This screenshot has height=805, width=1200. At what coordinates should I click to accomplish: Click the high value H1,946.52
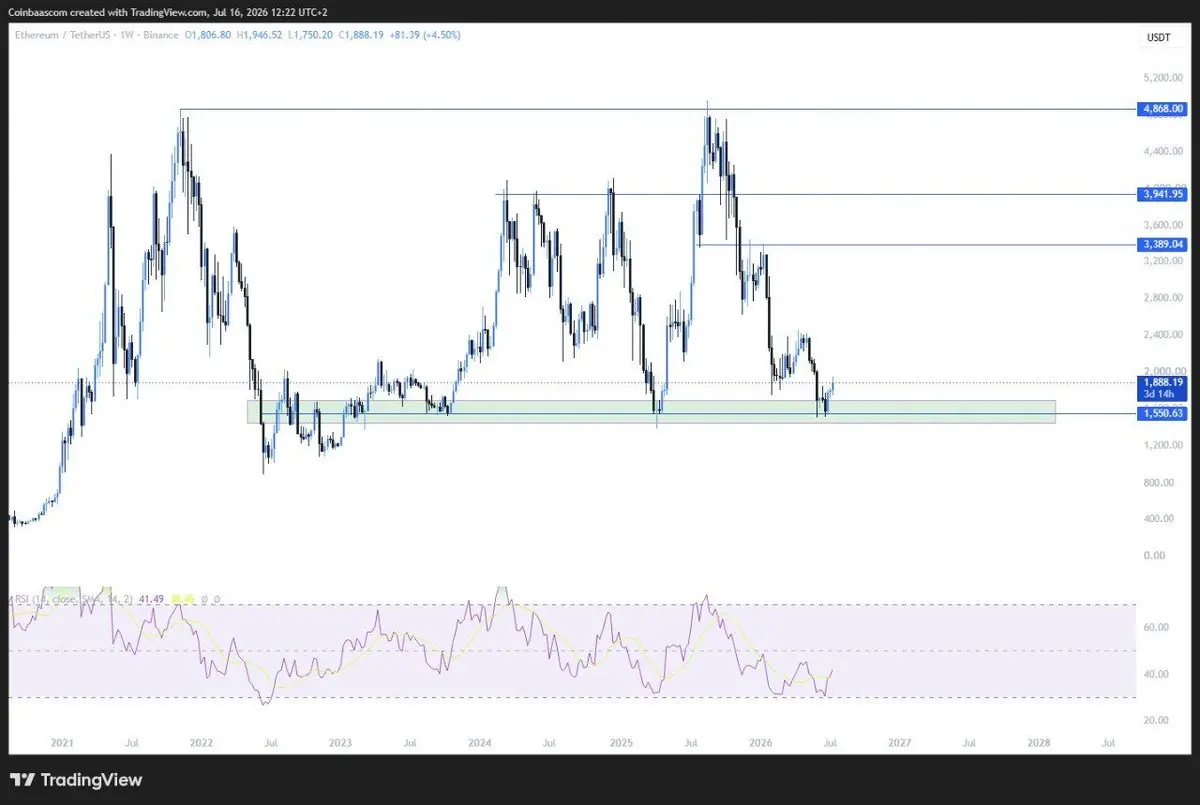point(258,34)
